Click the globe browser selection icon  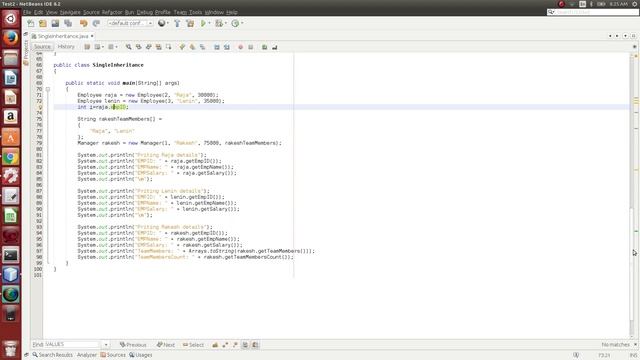click(162, 23)
